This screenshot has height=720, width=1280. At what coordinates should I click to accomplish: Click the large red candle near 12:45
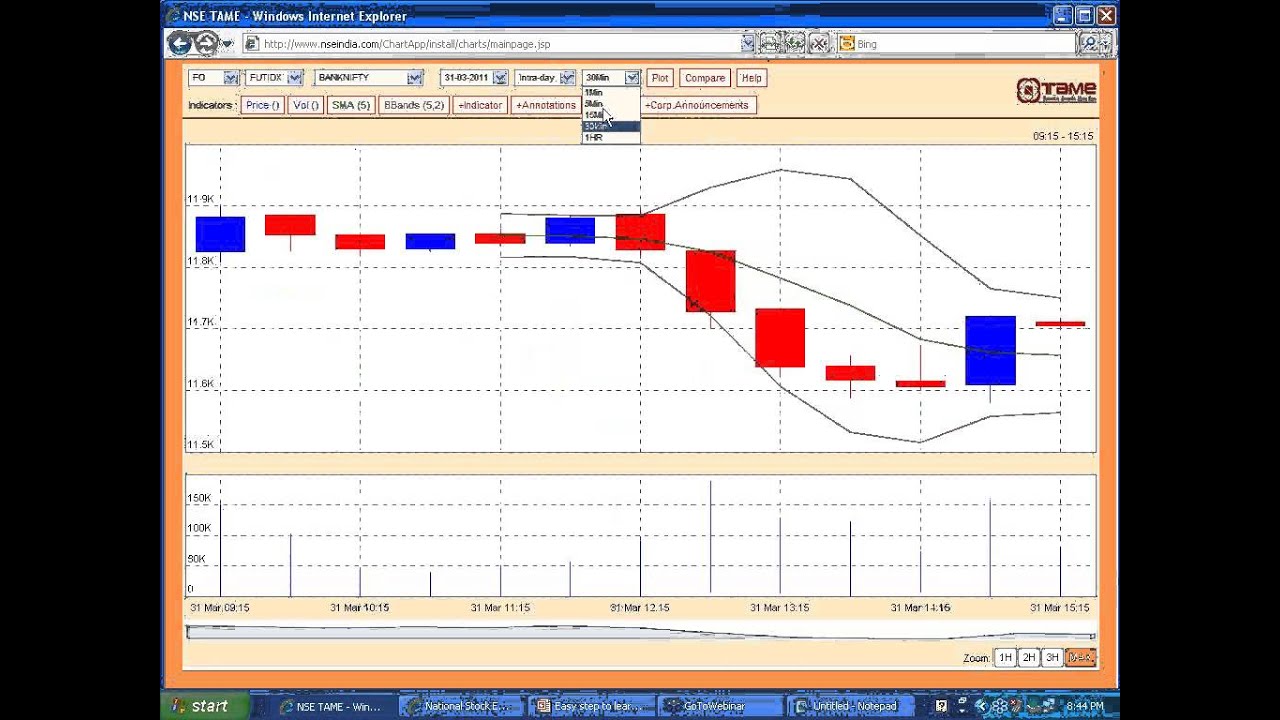click(710, 281)
